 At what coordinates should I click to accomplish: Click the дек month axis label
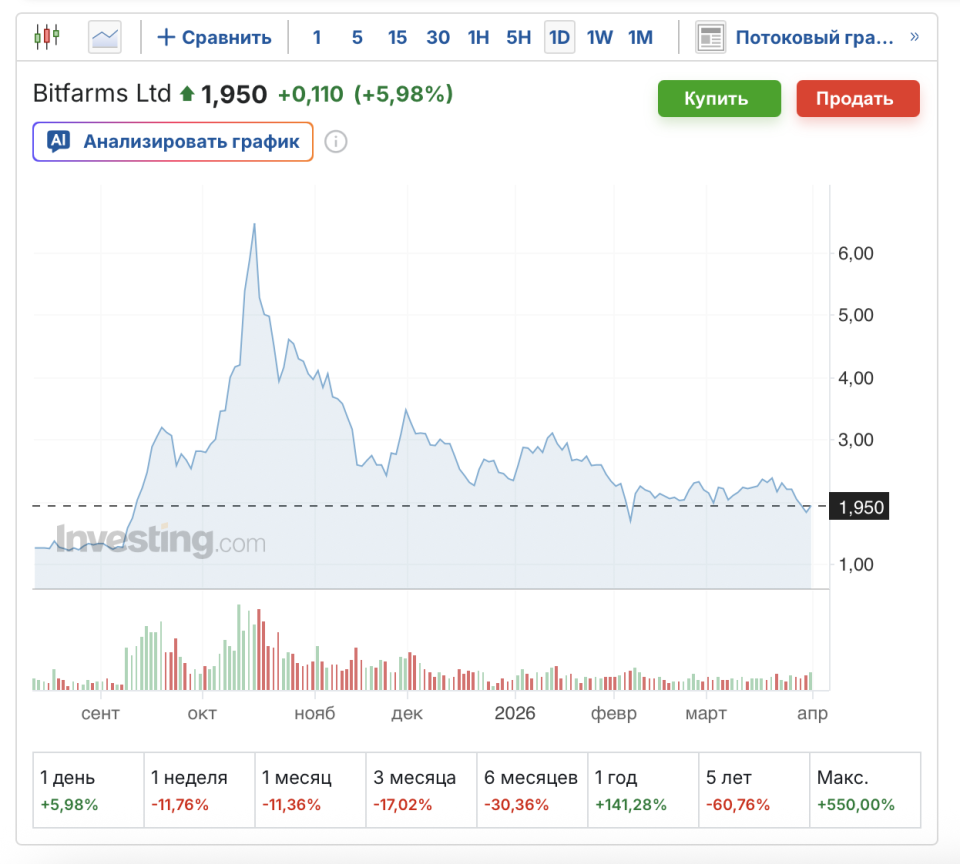(407, 713)
